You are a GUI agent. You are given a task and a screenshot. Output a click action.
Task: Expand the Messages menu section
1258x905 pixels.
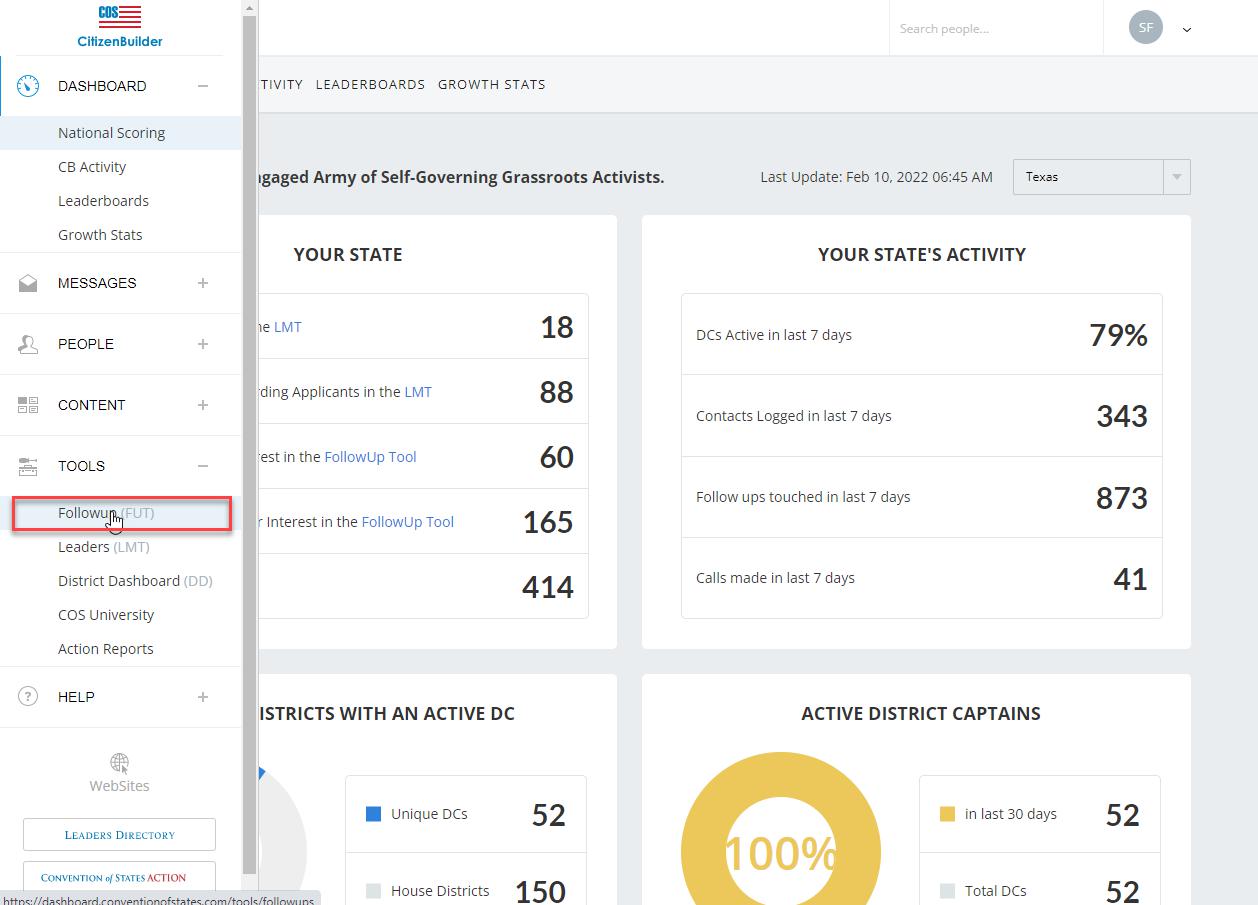coord(203,283)
